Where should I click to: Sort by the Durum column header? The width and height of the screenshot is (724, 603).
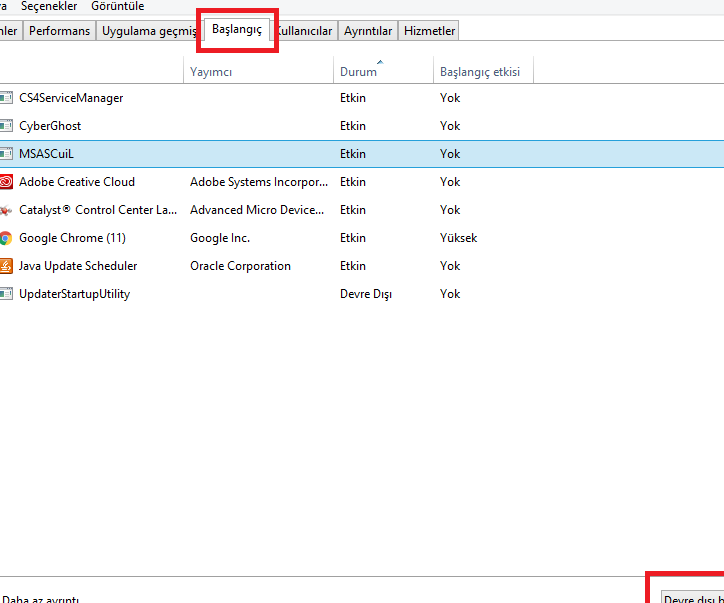click(x=383, y=70)
